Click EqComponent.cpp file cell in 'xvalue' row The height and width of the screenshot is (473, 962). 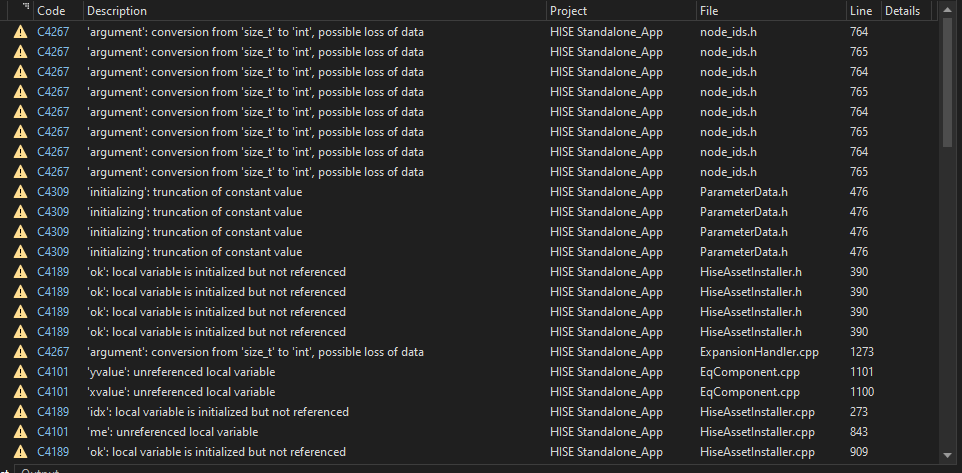click(x=750, y=392)
